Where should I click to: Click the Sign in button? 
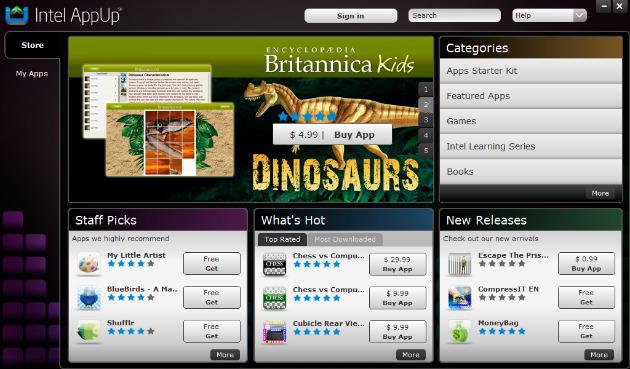pos(351,16)
